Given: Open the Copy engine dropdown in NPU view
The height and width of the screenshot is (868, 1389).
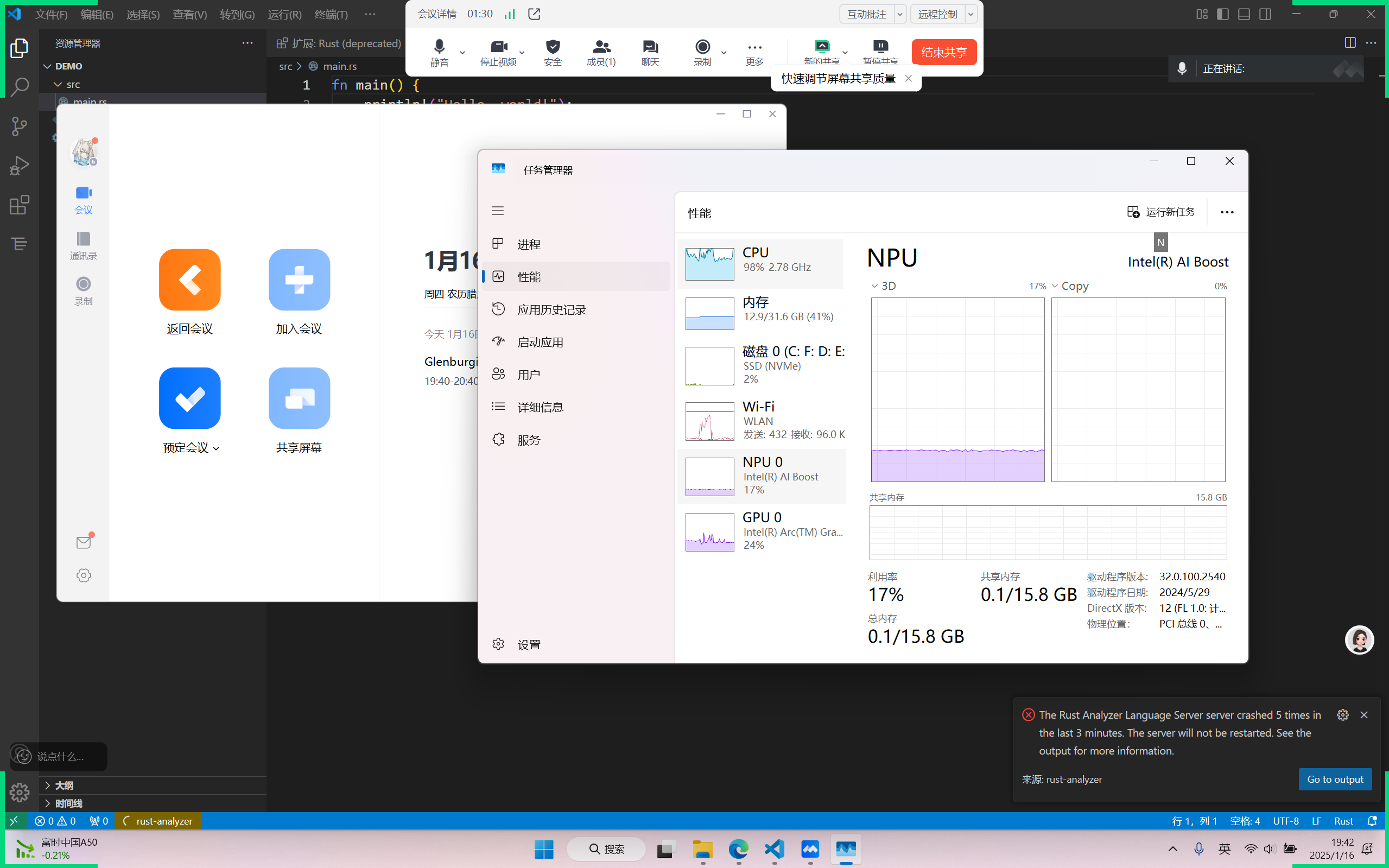Looking at the screenshot, I should click(1056, 286).
